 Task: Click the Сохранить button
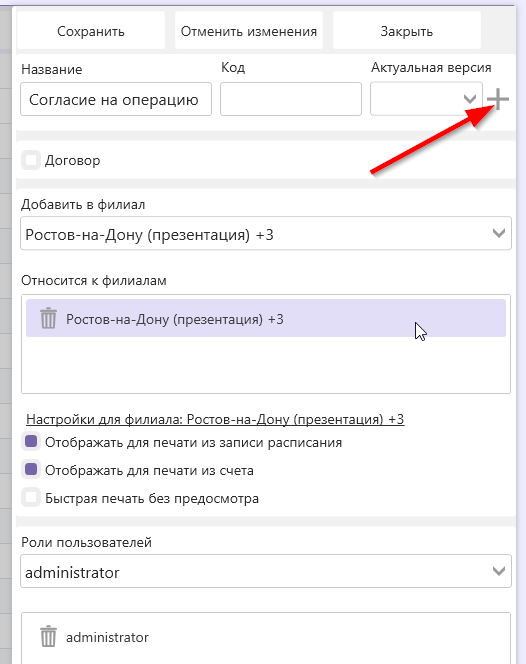[x=91, y=31]
